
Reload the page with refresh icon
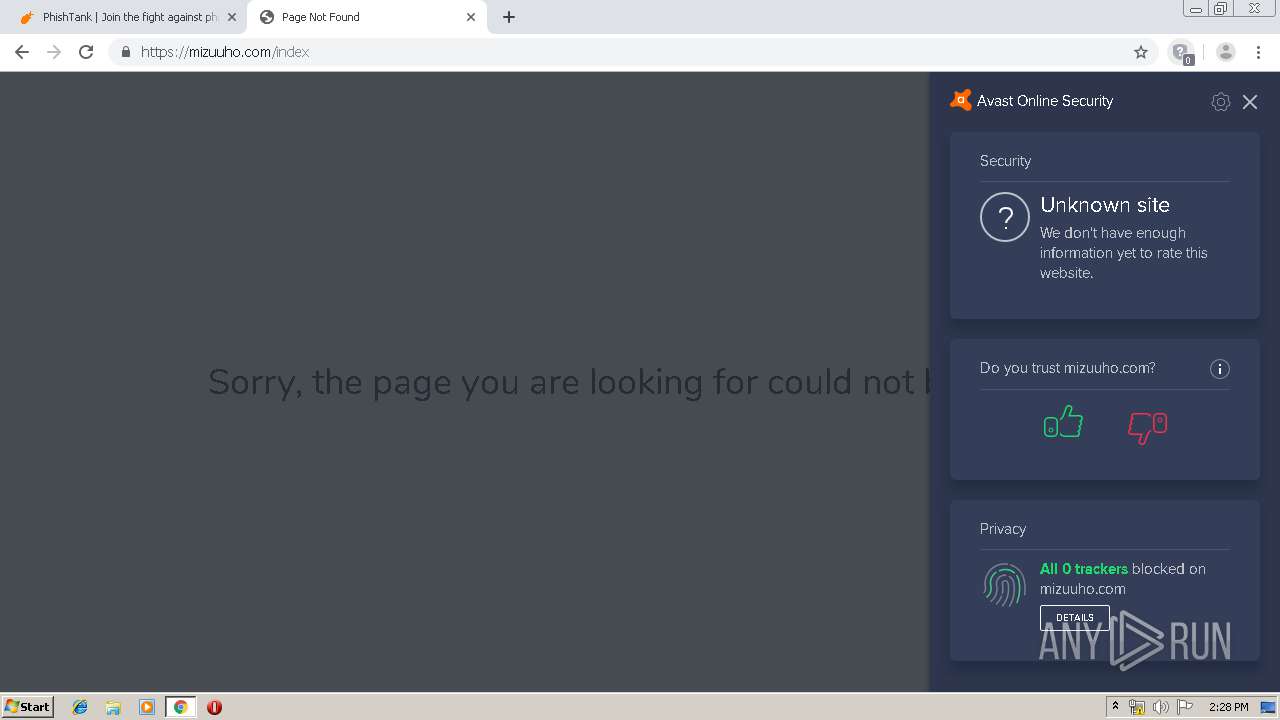(x=86, y=52)
